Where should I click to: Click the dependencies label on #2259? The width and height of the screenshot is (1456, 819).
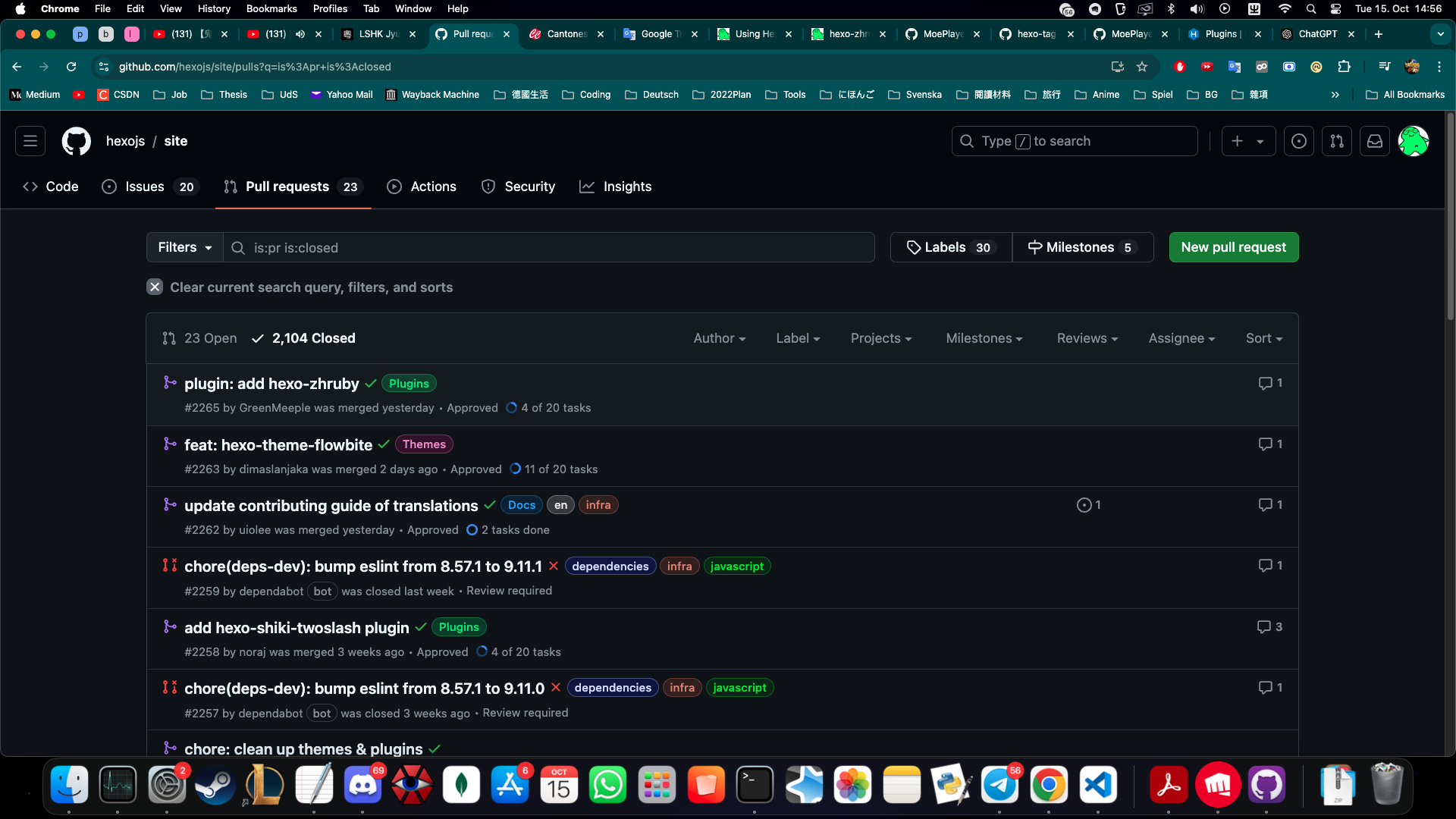(610, 566)
